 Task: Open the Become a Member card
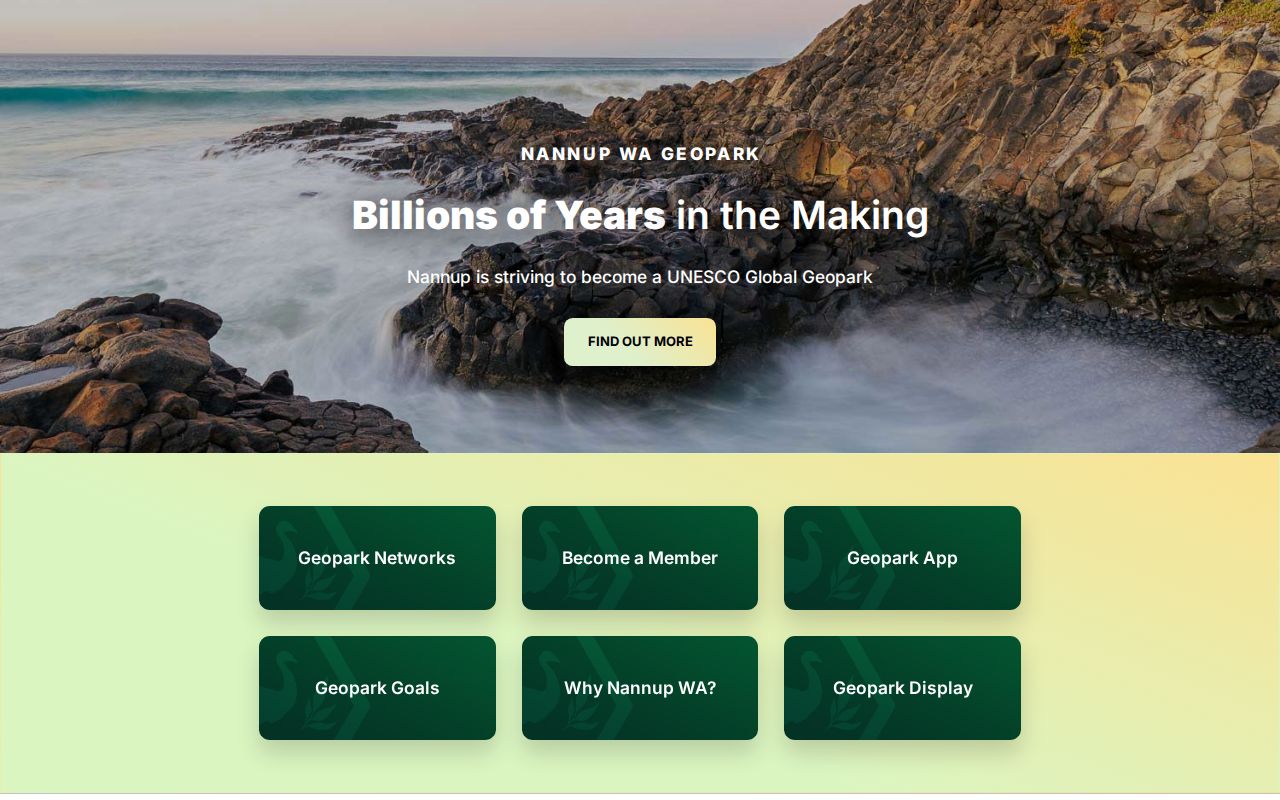(640, 558)
